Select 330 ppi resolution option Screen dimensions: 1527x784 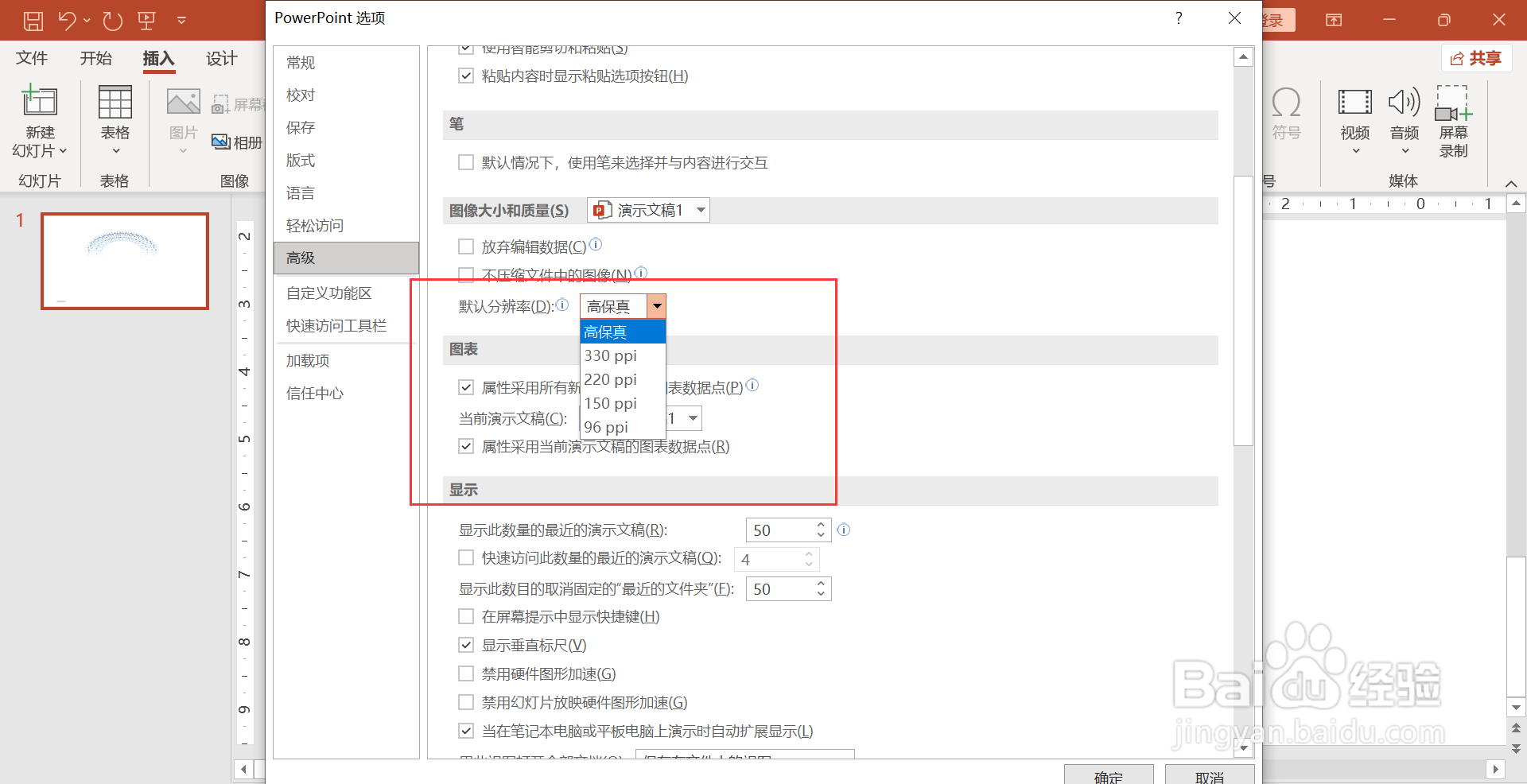pos(623,355)
